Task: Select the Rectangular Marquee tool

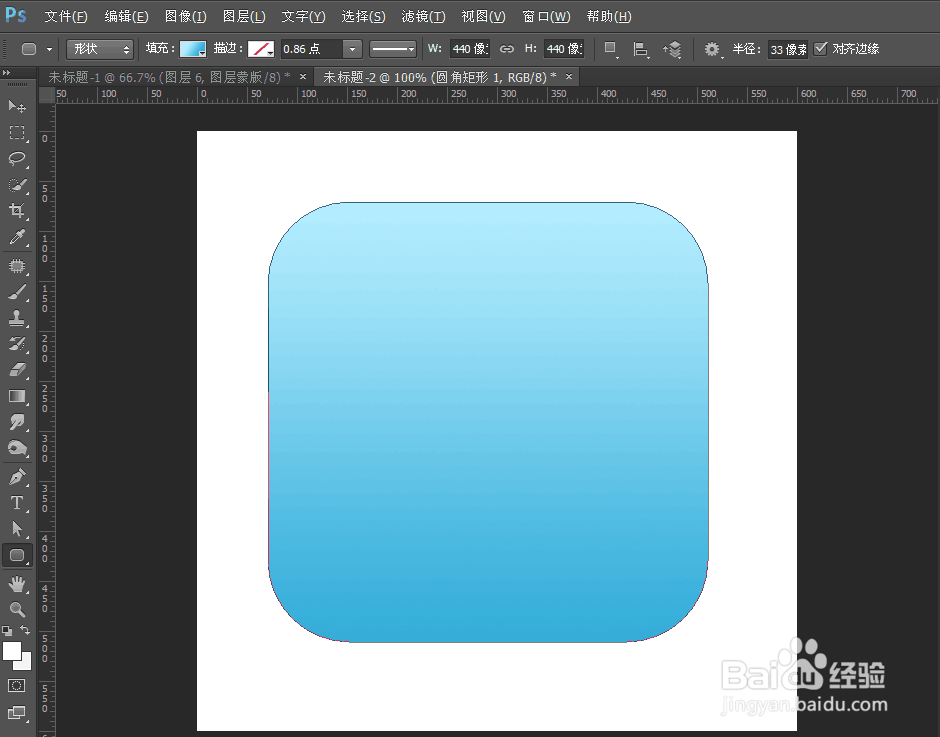Action: (x=17, y=133)
